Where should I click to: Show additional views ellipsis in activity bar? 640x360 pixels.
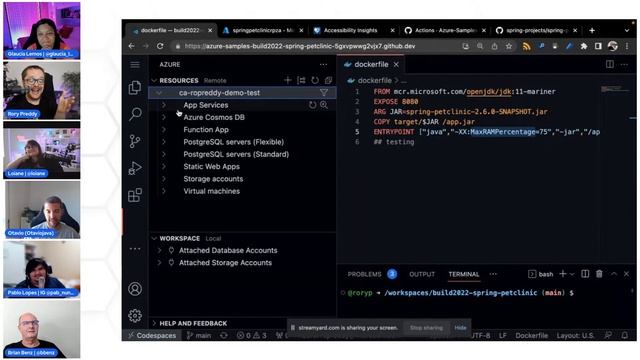135,249
